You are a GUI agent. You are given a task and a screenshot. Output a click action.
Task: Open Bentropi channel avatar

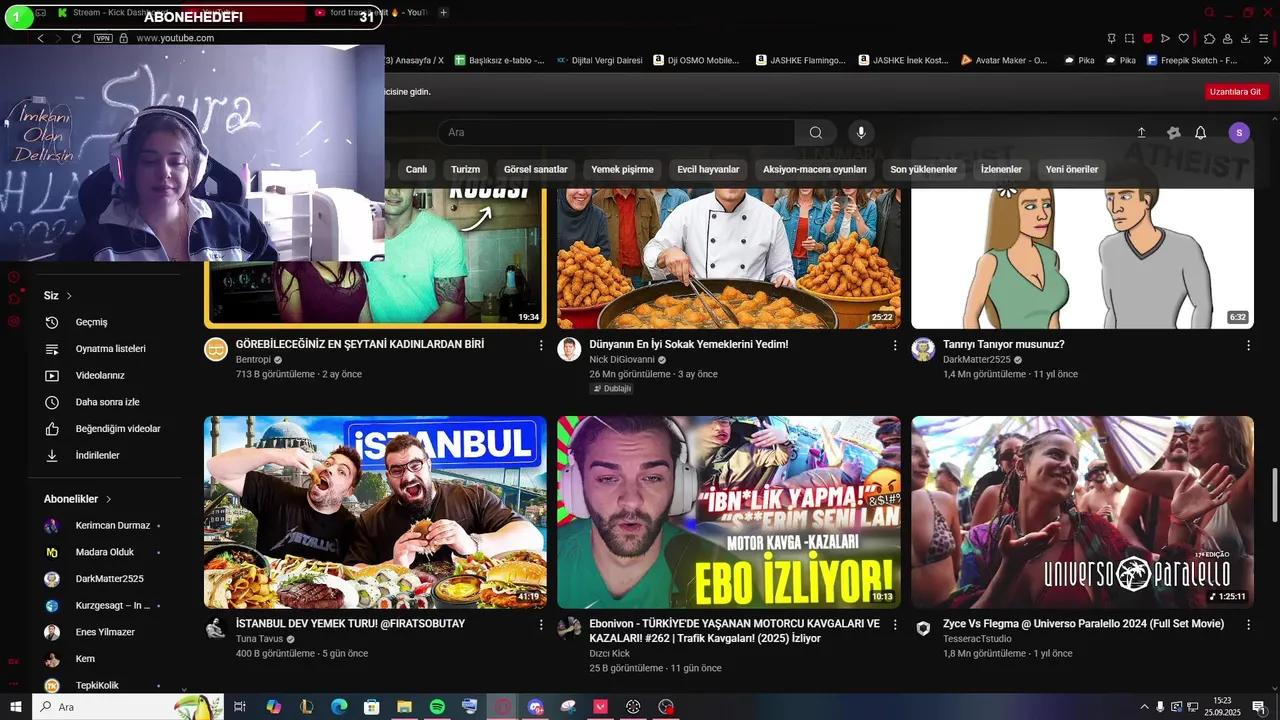point(216,349)
